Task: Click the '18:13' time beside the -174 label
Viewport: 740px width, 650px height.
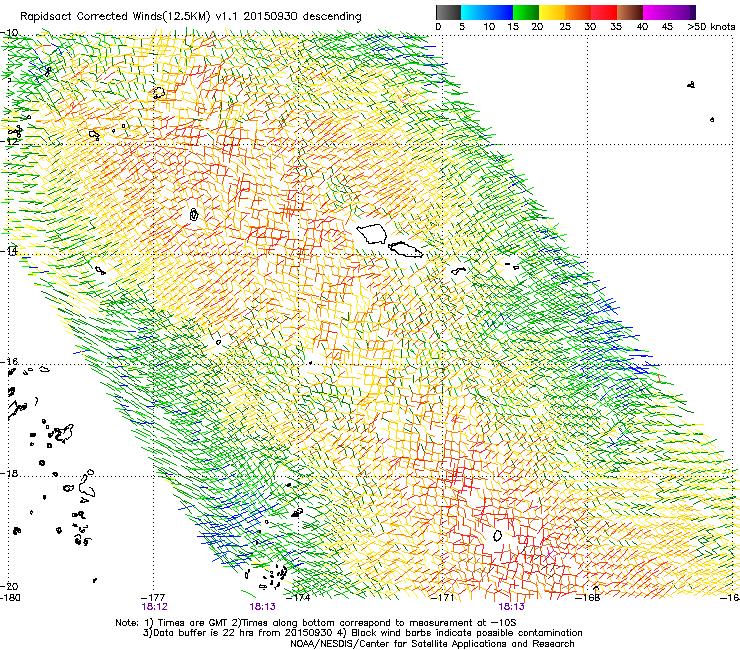Action: point(262,607)
